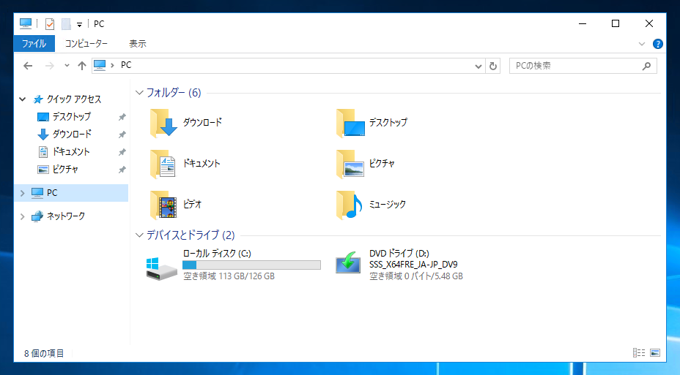
Task: Click the フォルダー (6) header text
Action: coord(173,93)
